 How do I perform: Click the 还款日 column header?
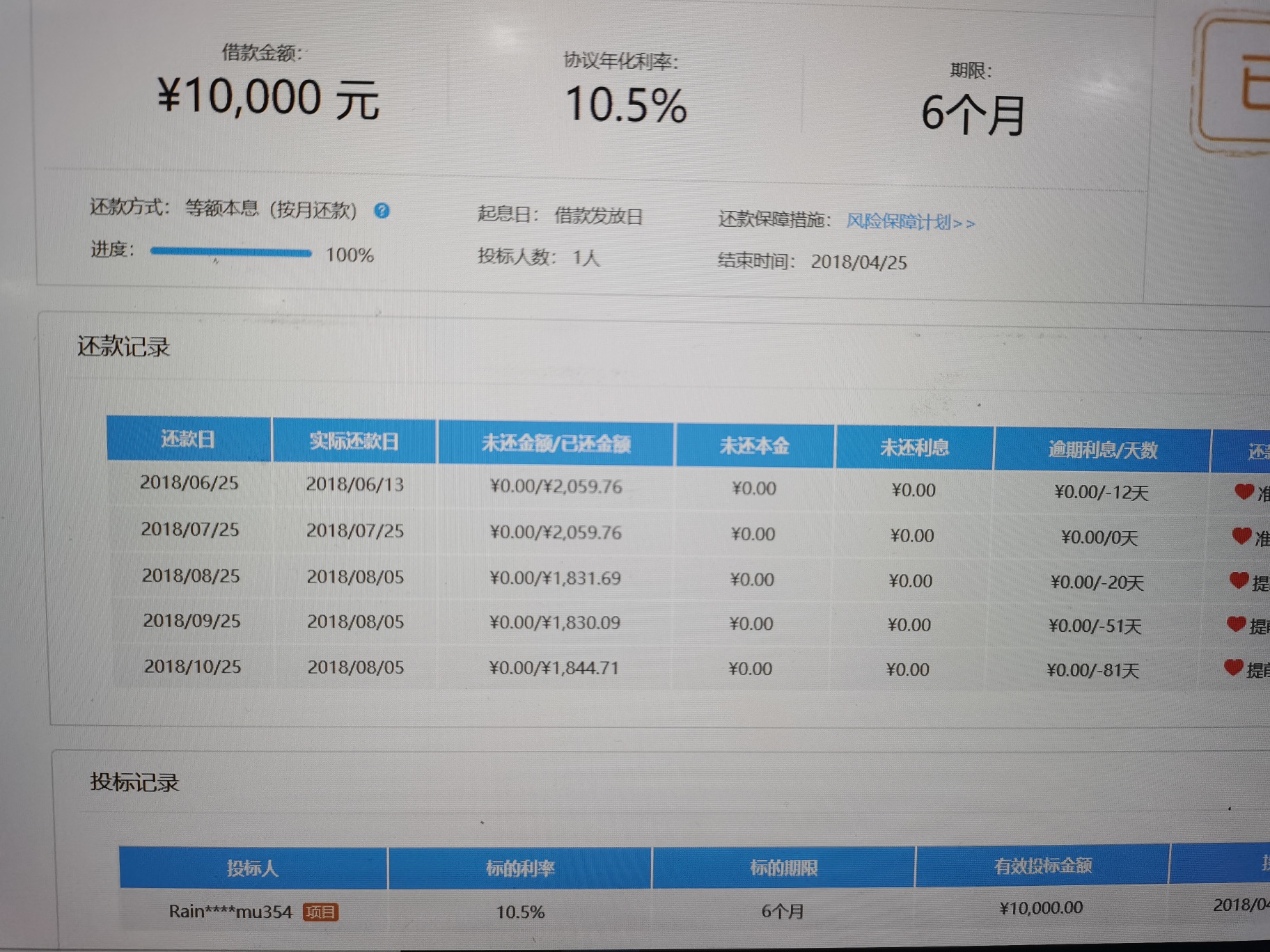(188, 439)
